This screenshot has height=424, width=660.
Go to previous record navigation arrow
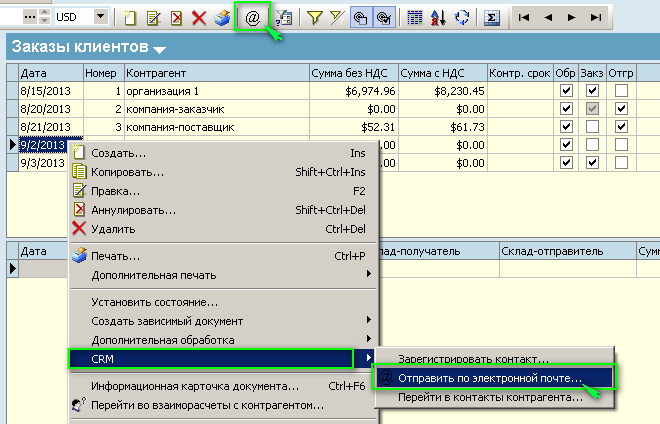[548, 17]
